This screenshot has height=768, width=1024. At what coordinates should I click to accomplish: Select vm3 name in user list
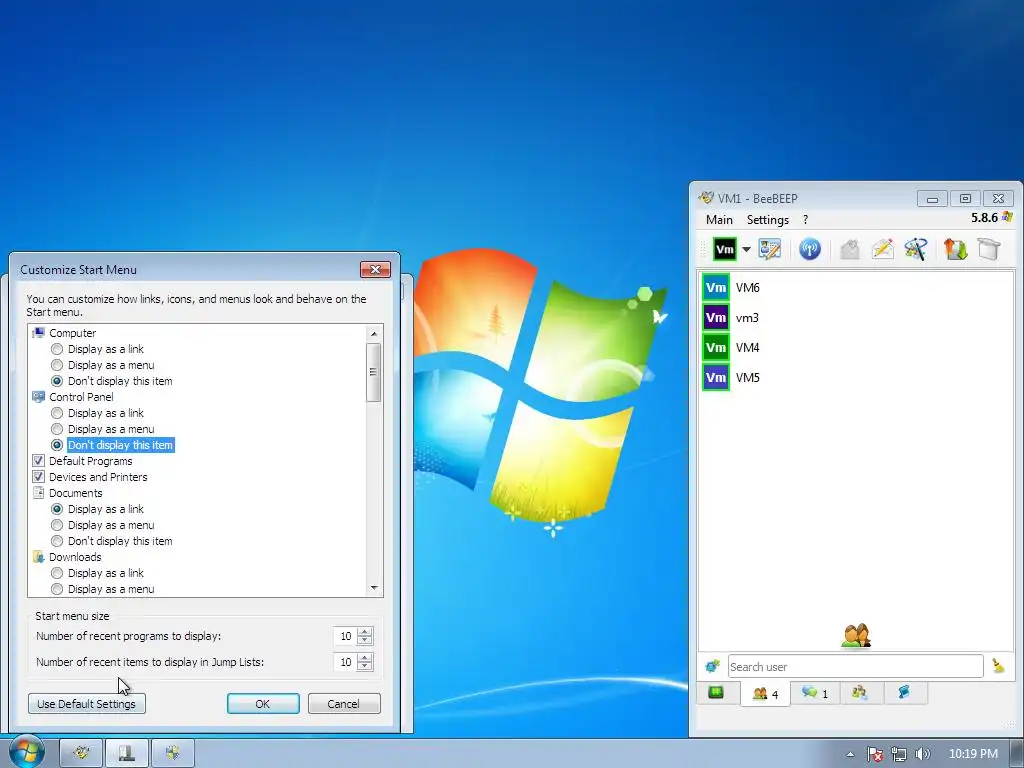tap(747, 318)
